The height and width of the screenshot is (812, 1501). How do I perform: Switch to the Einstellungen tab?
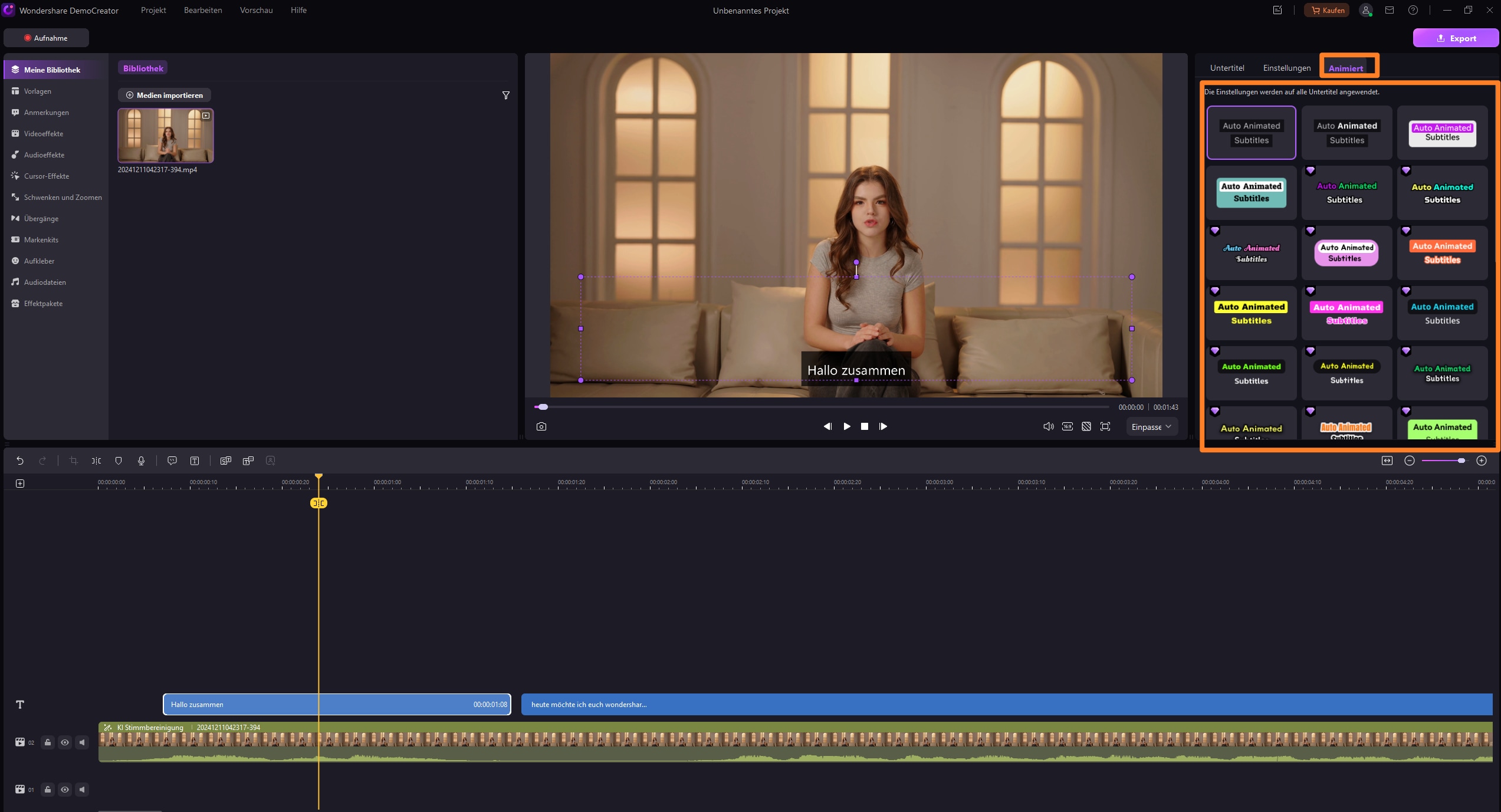tap(1286, 68)
